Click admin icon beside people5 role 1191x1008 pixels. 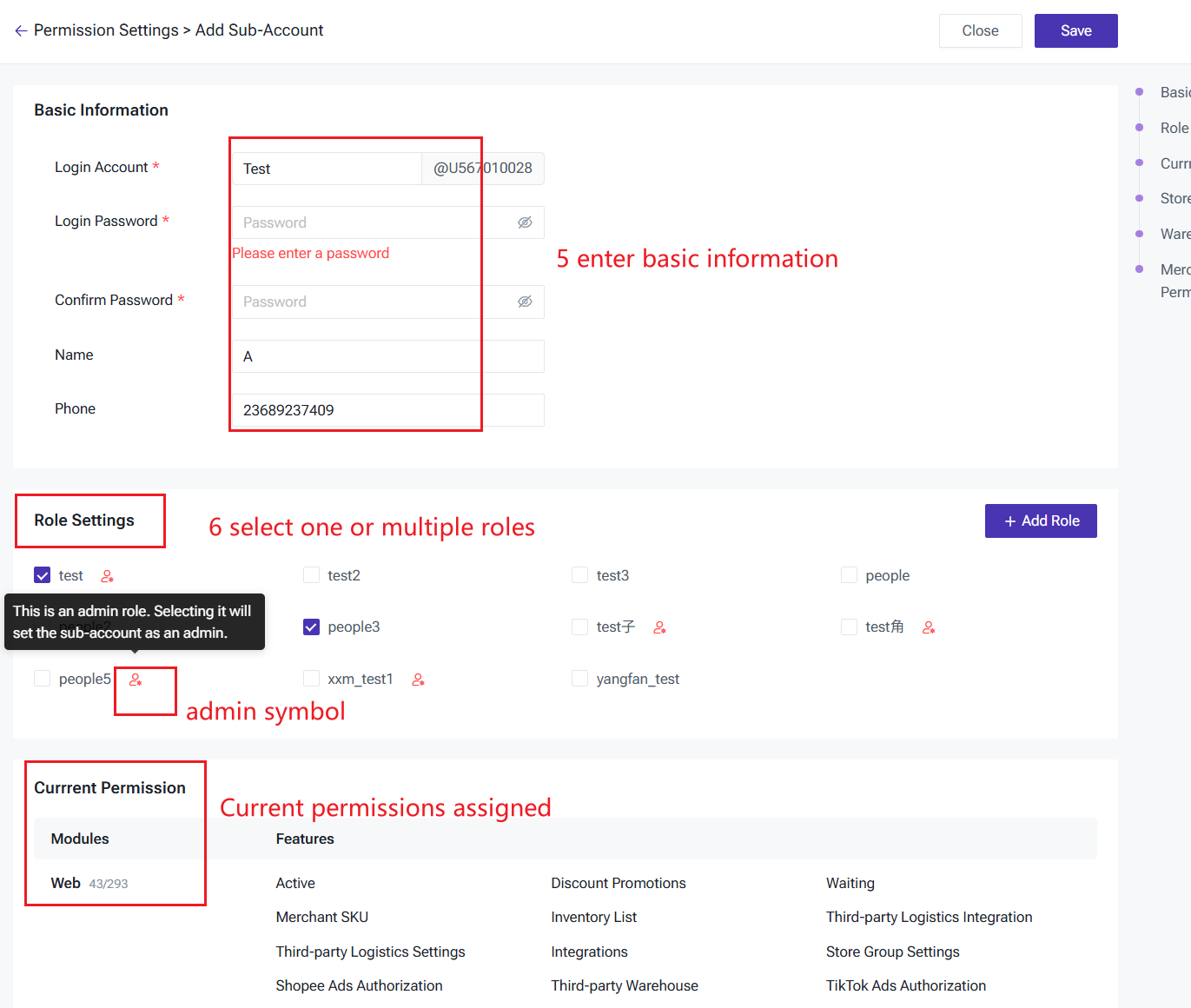[x=136, y=680]
